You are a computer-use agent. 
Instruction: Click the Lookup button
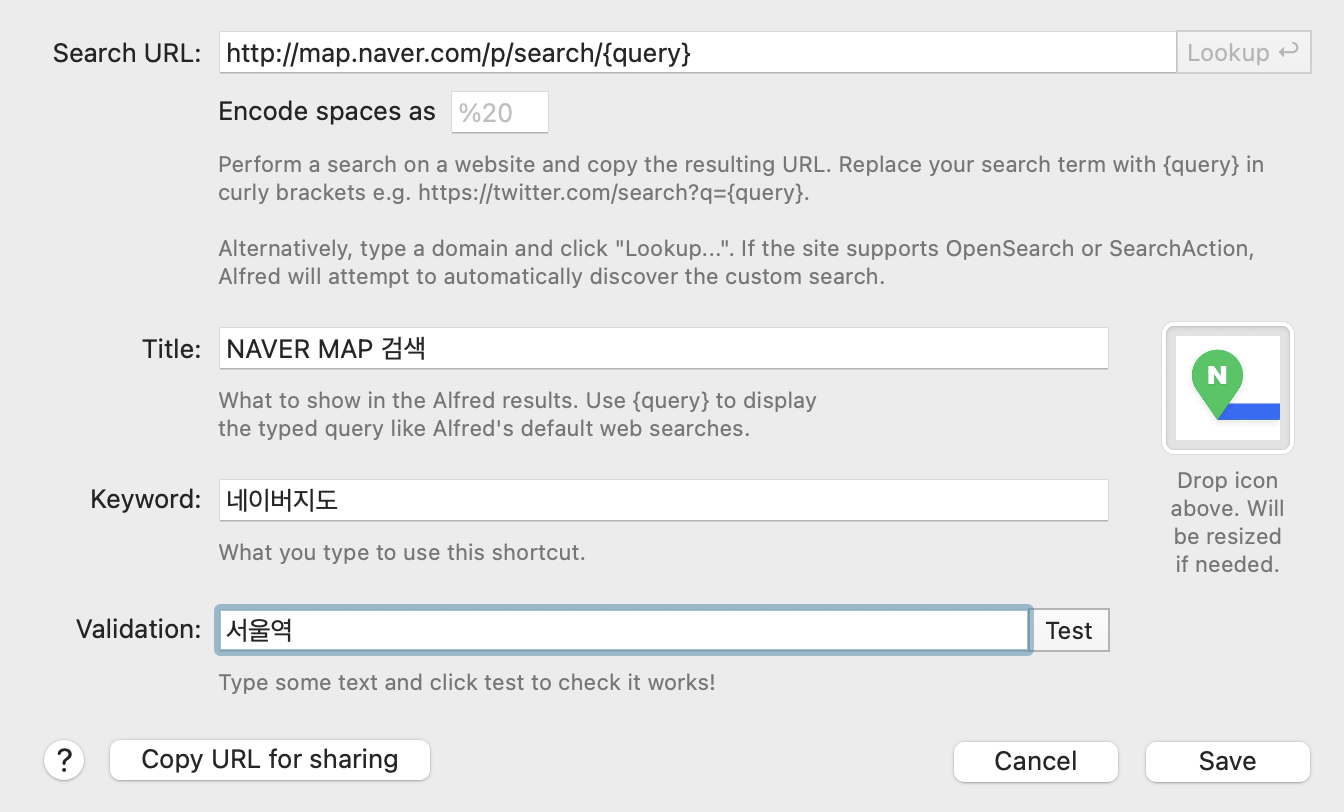1243,52
